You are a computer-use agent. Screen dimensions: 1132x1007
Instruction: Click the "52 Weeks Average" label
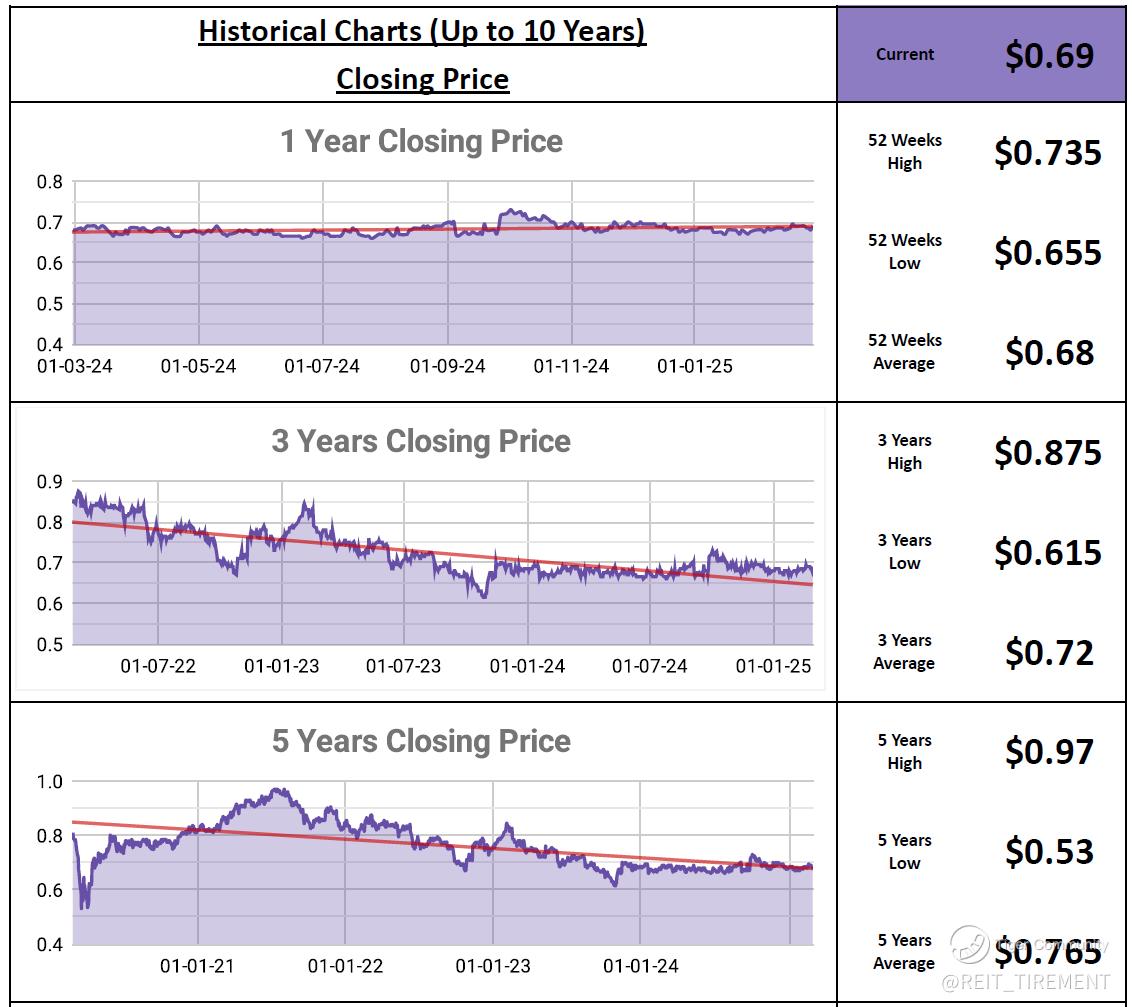point(904,352)
